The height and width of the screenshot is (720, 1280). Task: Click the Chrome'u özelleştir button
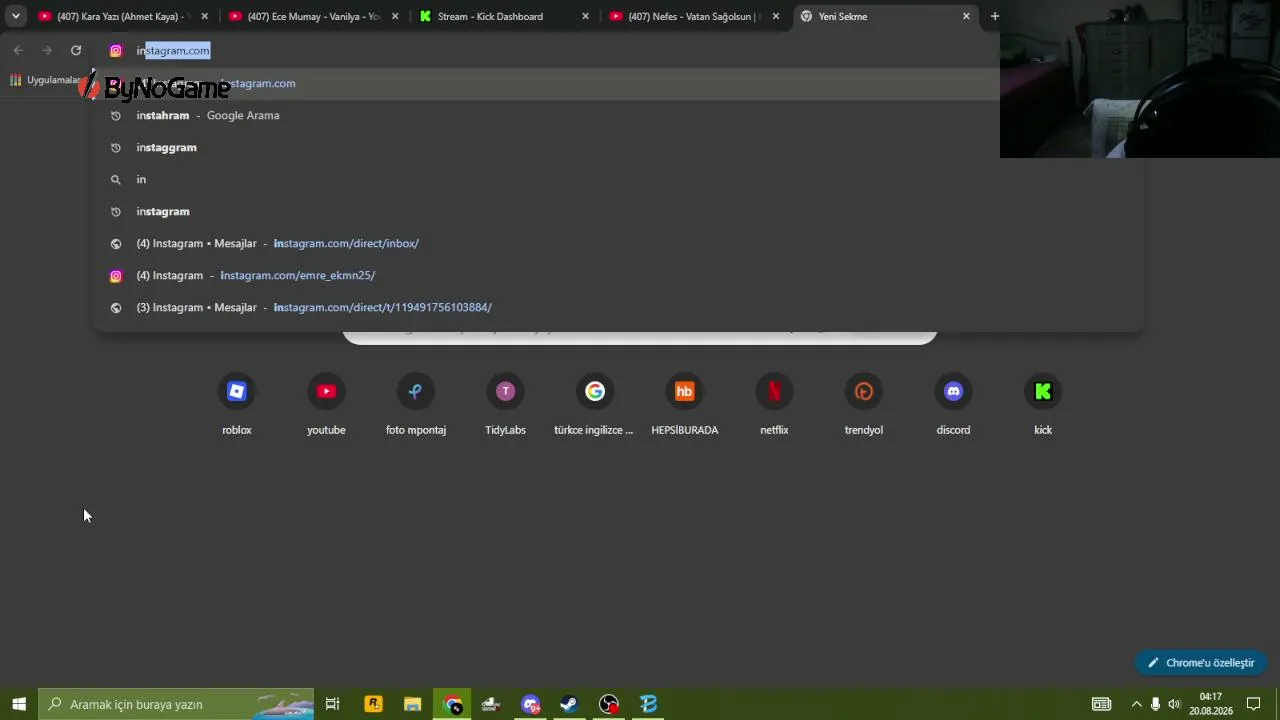tap(1201, 663)
